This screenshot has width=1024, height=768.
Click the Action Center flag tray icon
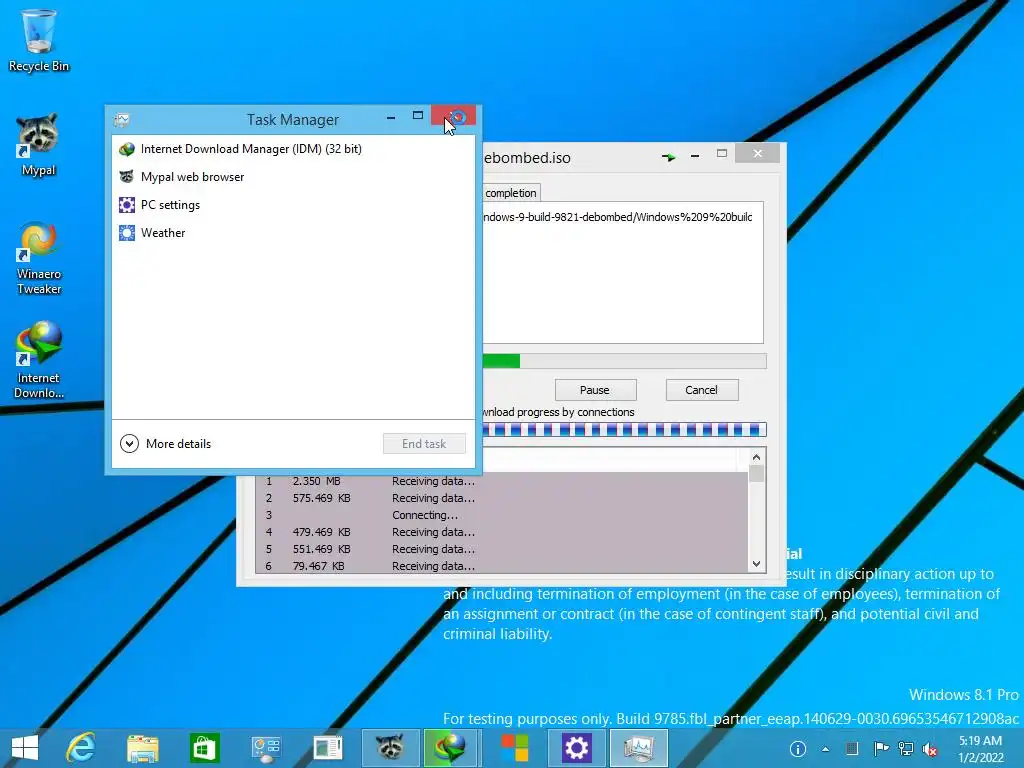[881, 749]
